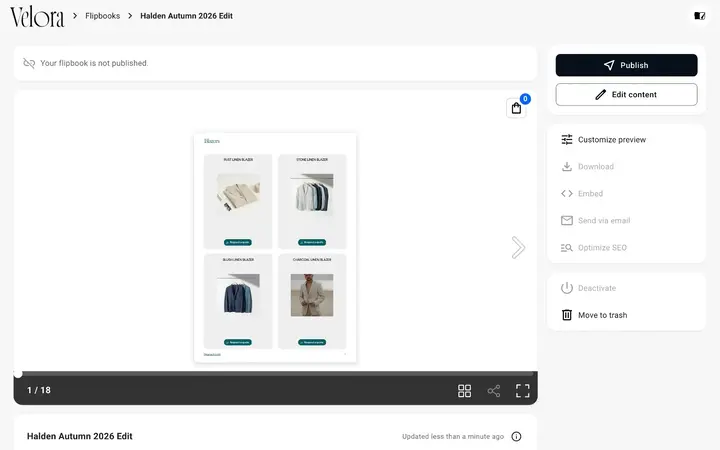Click the flipbook page progress bar
The height and width of the screenshot is (450, 720).
click(x=276, y=374)
